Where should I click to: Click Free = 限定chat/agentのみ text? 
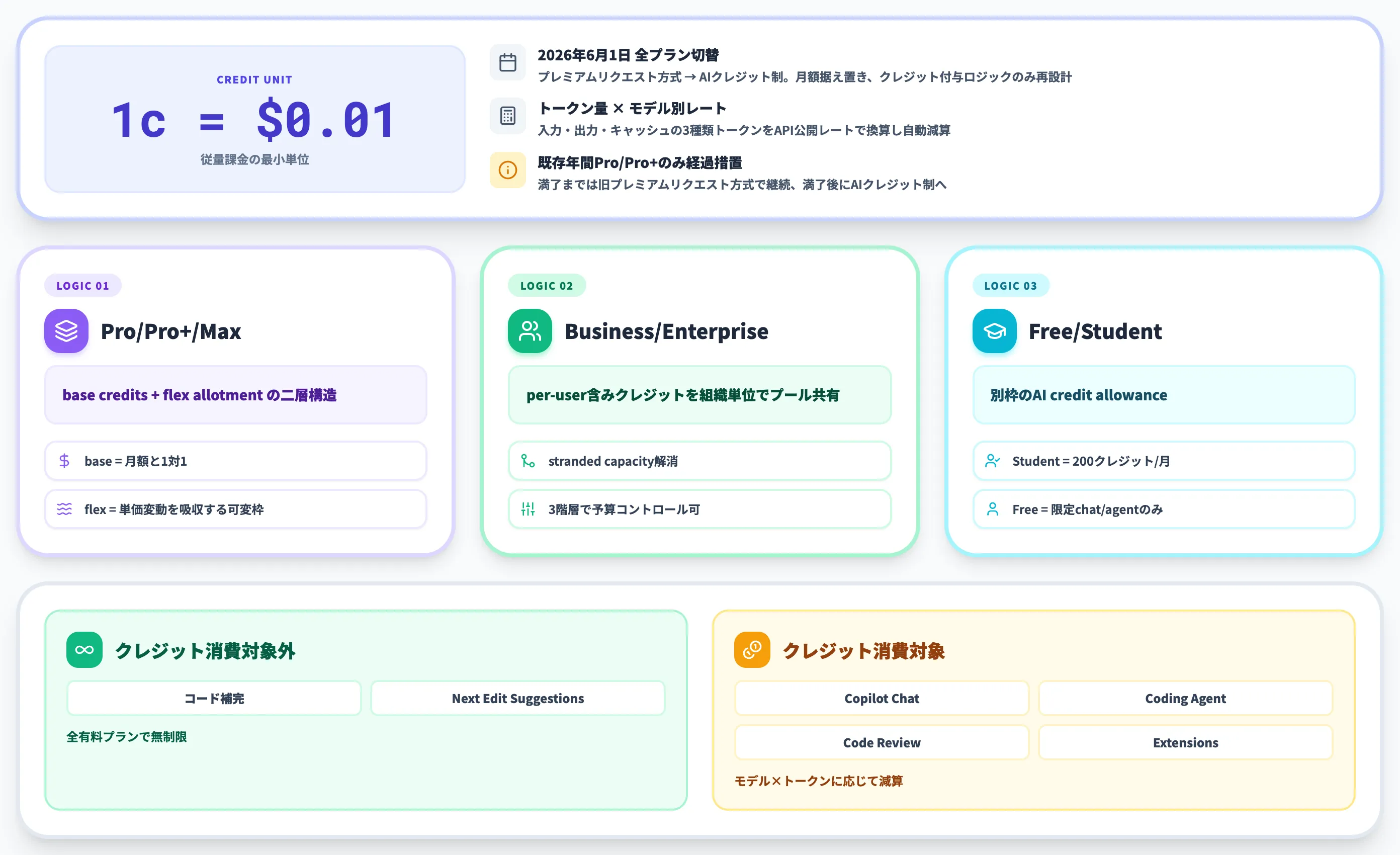[1088, 509]
